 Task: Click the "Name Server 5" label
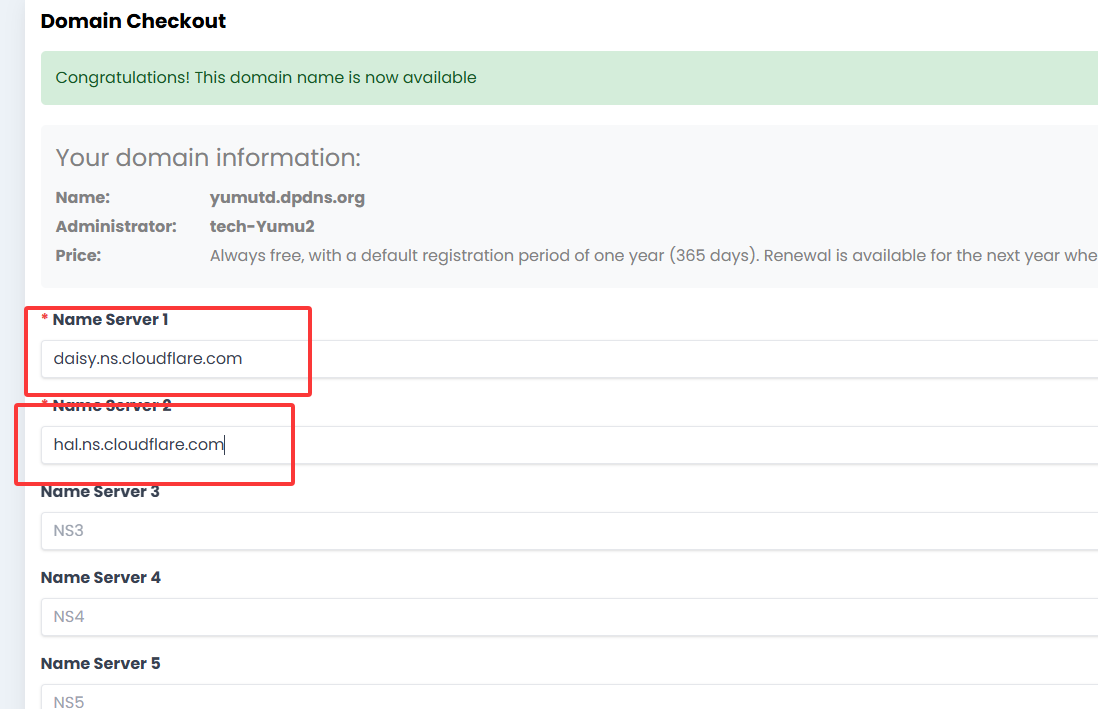point(100,664)
